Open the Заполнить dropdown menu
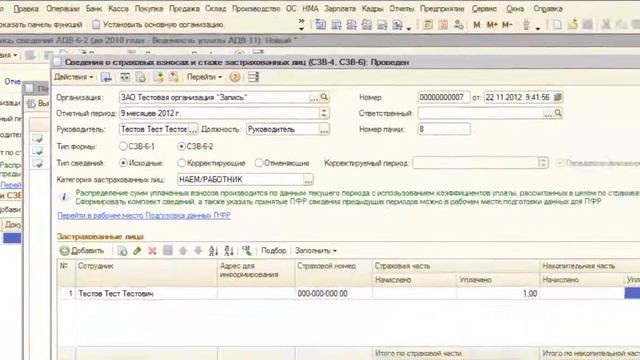This screenshot has height=360, width=640. pos(316,251)
